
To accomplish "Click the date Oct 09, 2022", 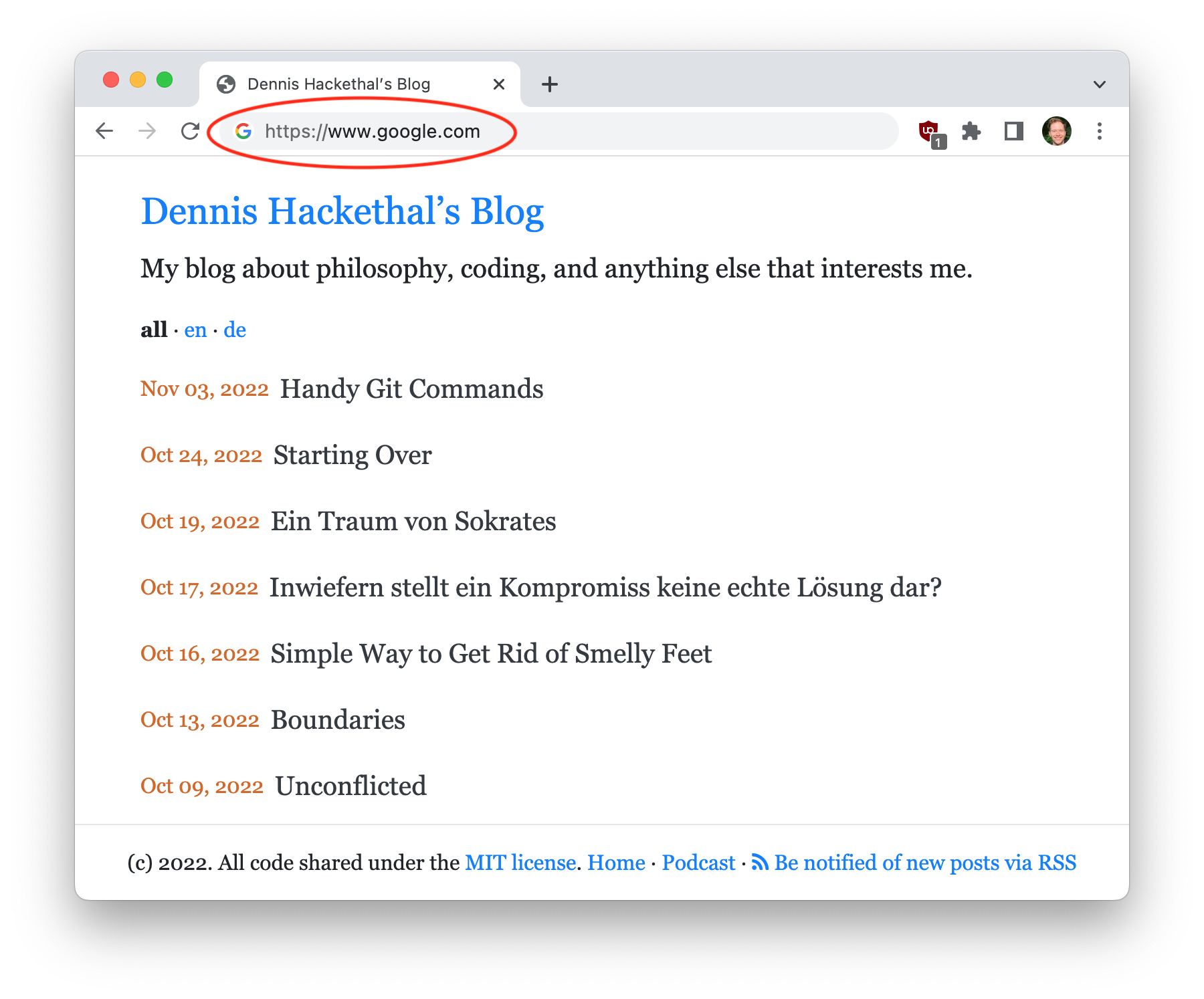I will tap(202, 786).
